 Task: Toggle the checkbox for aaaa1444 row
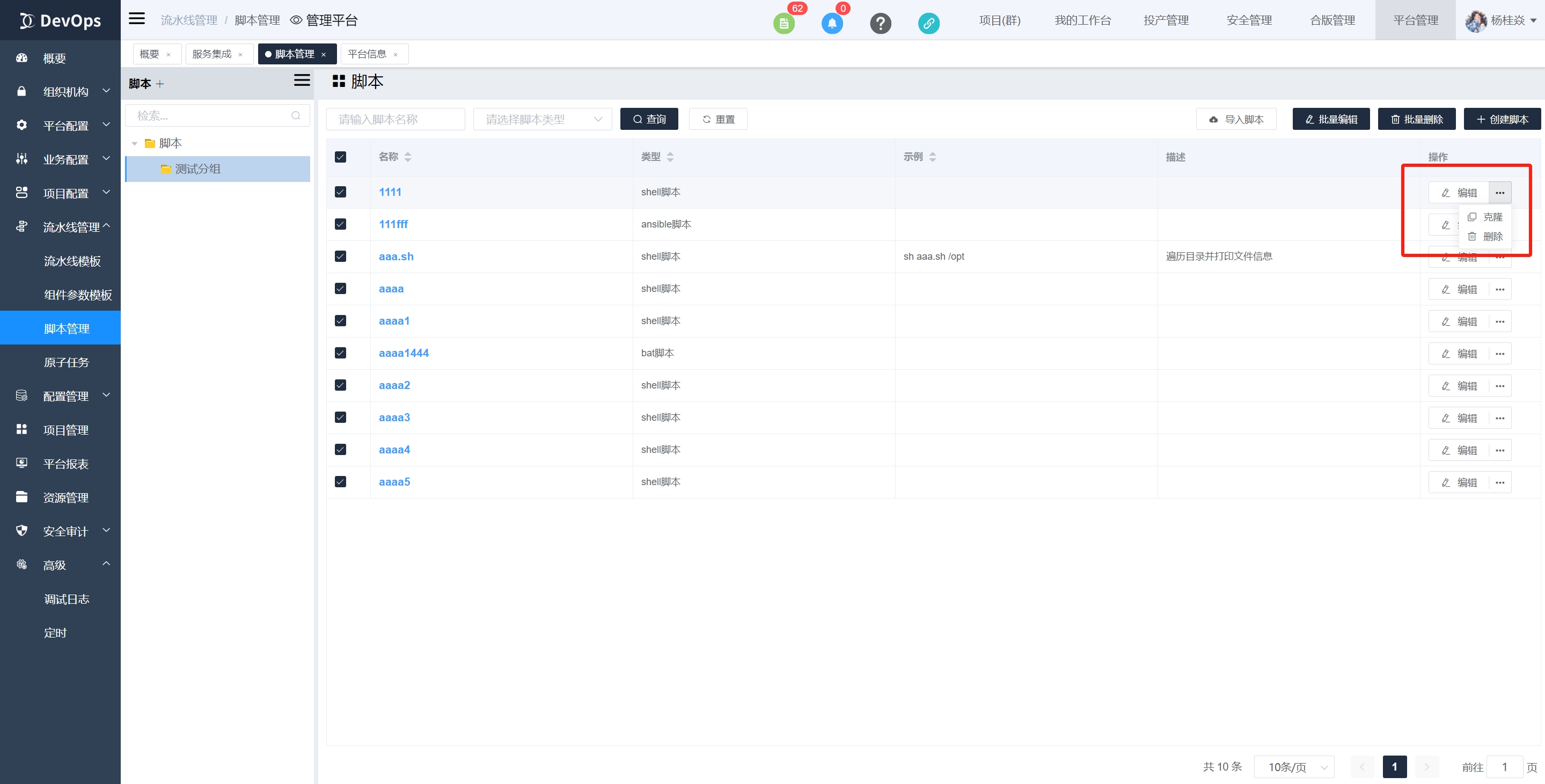(340, 353)
